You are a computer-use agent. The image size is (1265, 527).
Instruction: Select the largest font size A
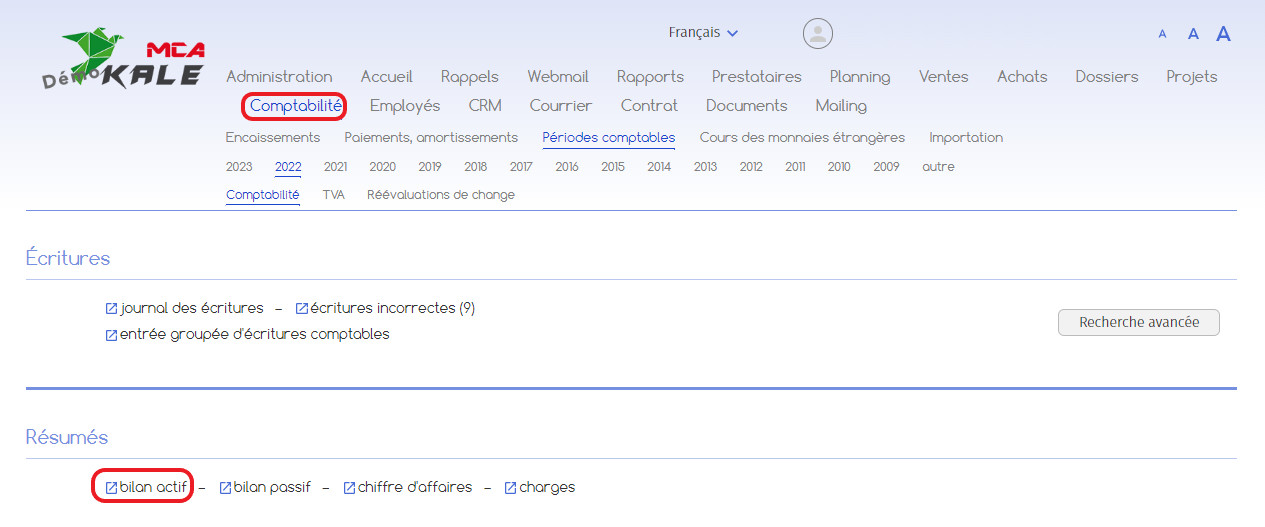point(1223,34)
